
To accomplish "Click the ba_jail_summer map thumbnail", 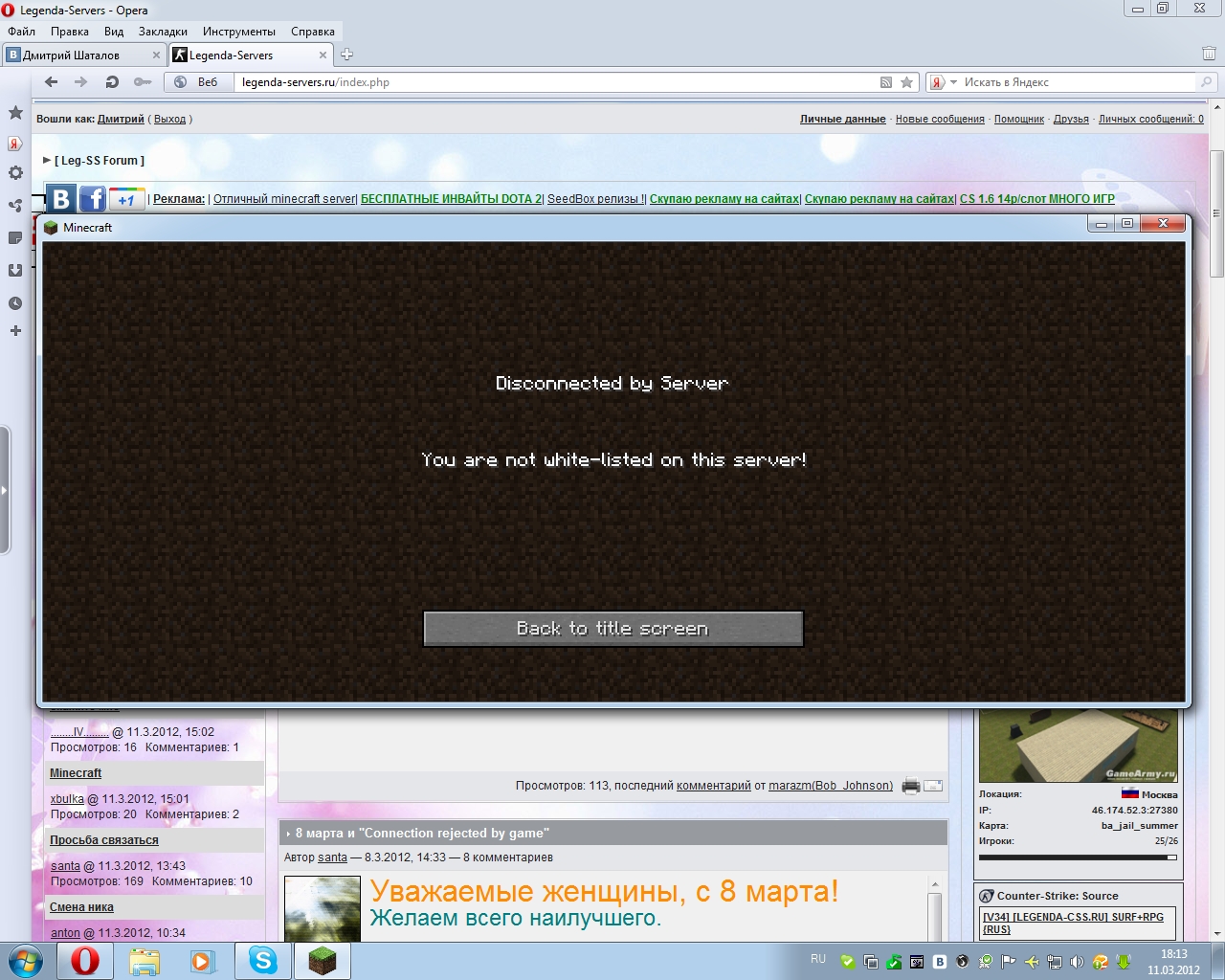I will (x=1079, y=746).
